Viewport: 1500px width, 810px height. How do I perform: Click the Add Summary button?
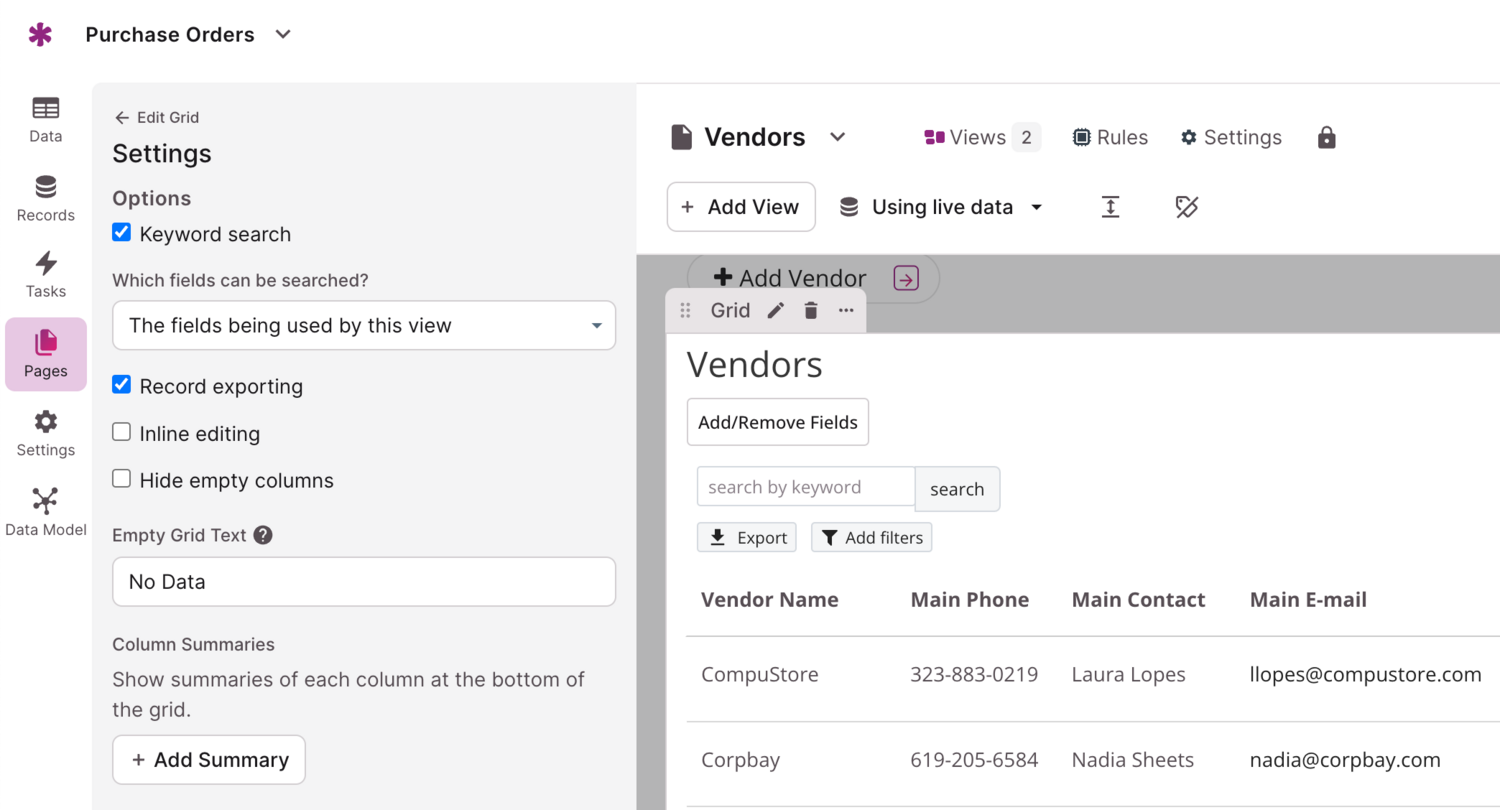coord(209,760)
